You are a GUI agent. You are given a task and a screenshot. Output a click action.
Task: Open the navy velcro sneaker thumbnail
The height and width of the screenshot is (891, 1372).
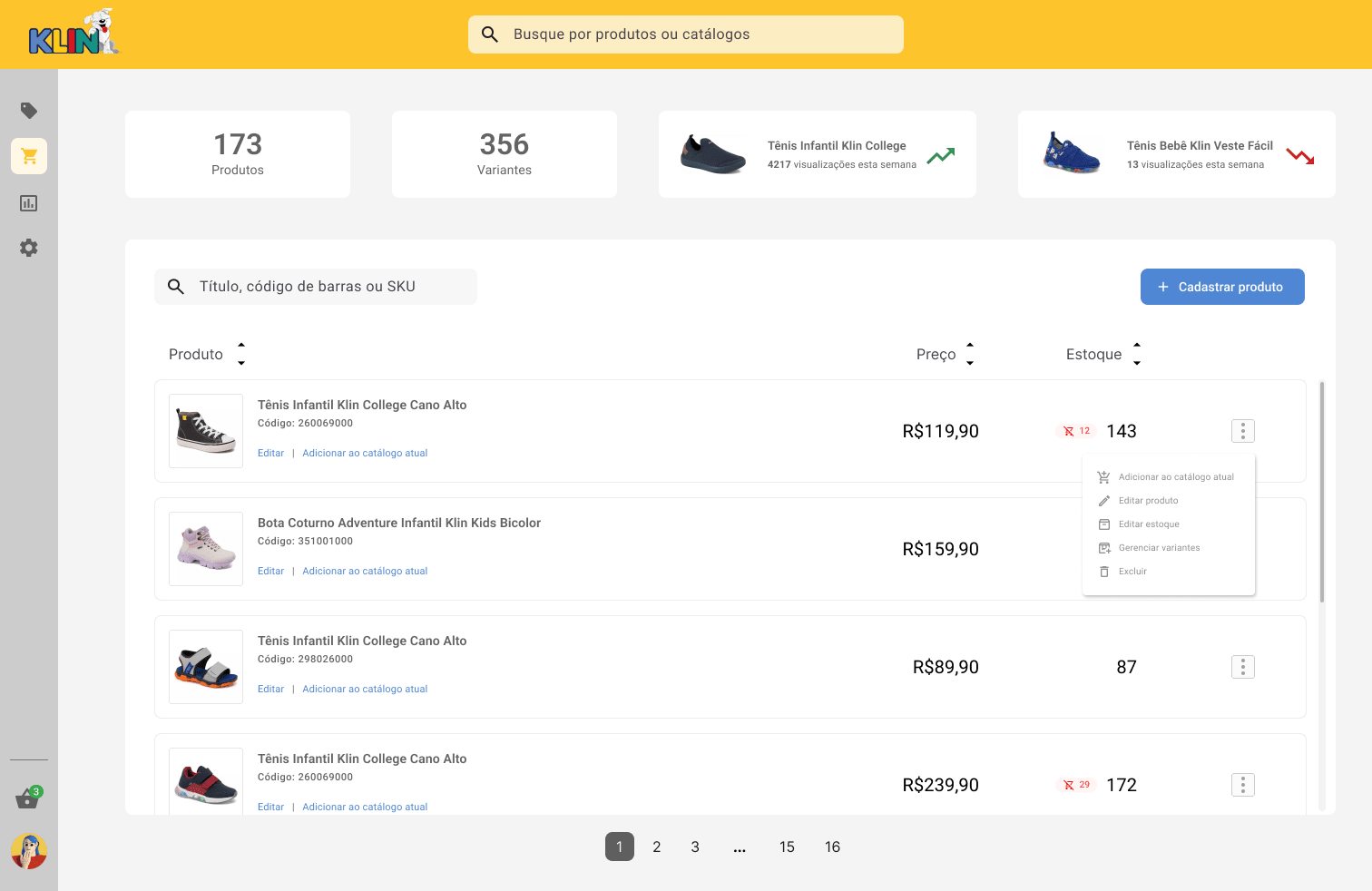click(x=206, y=781)
